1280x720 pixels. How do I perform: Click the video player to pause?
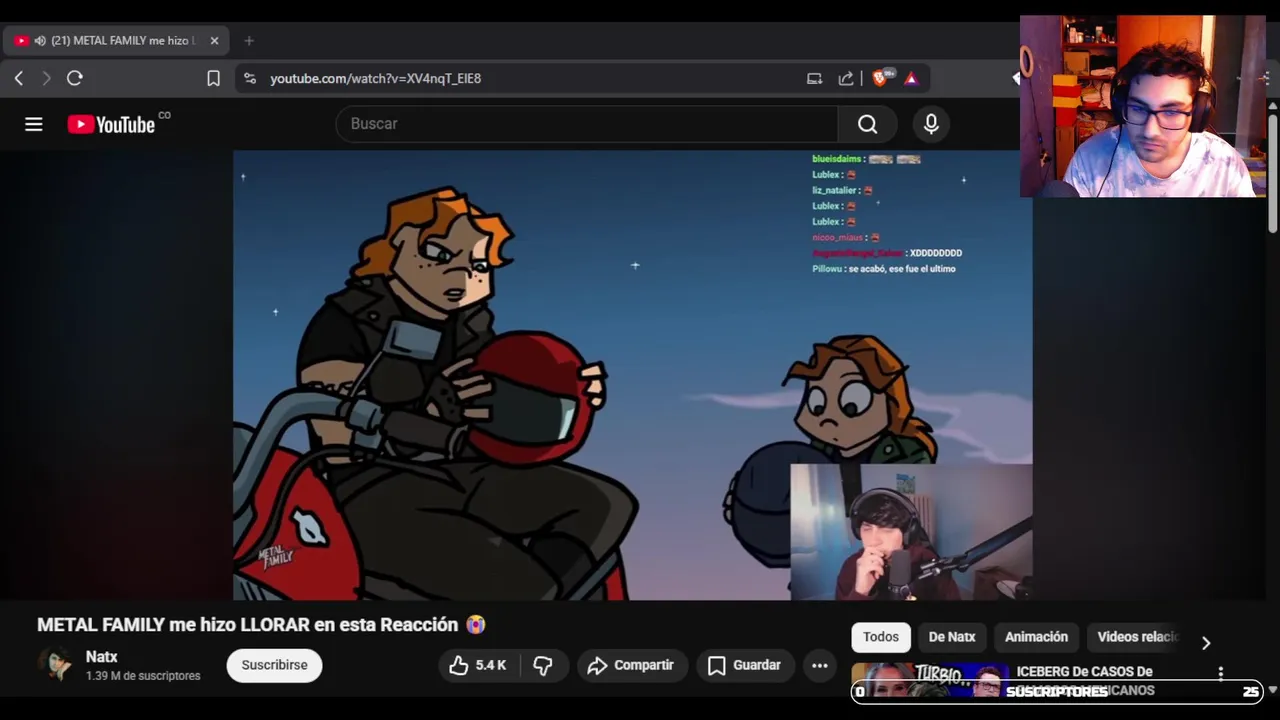pyautogui.click(x=632, y=375)
